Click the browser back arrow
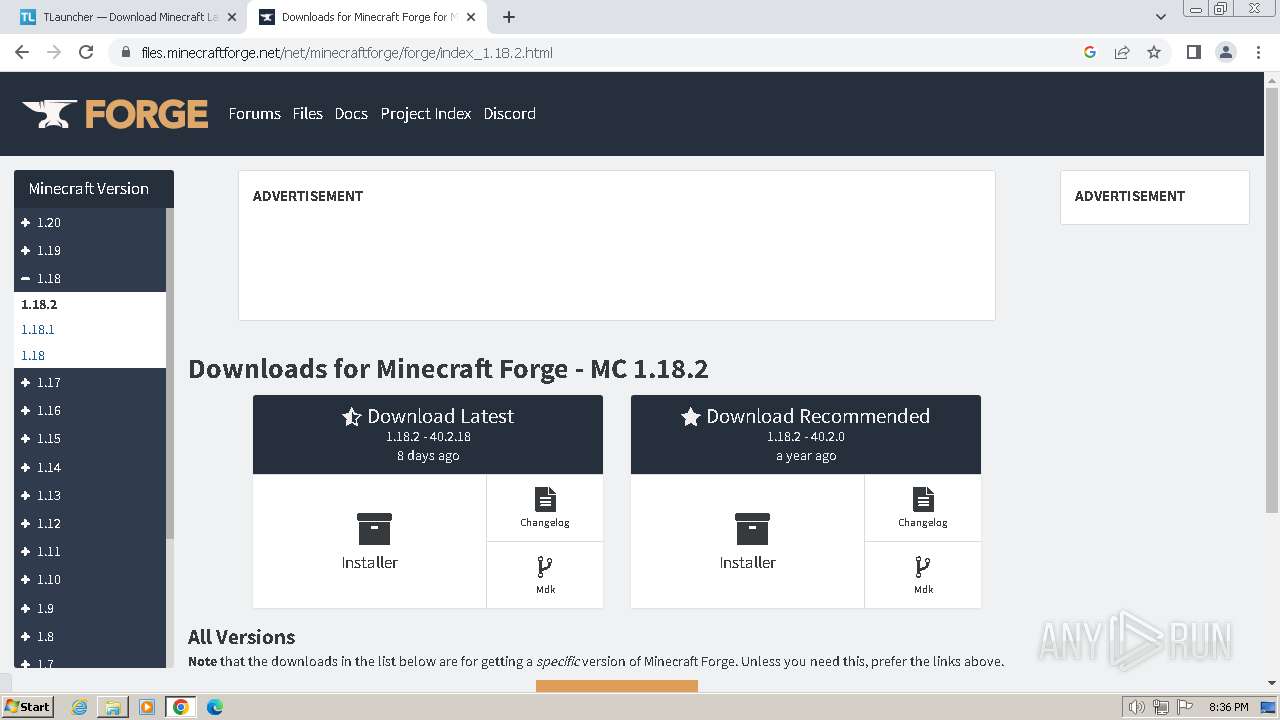The image size is (1280, 720). click(x=22, y=52)
